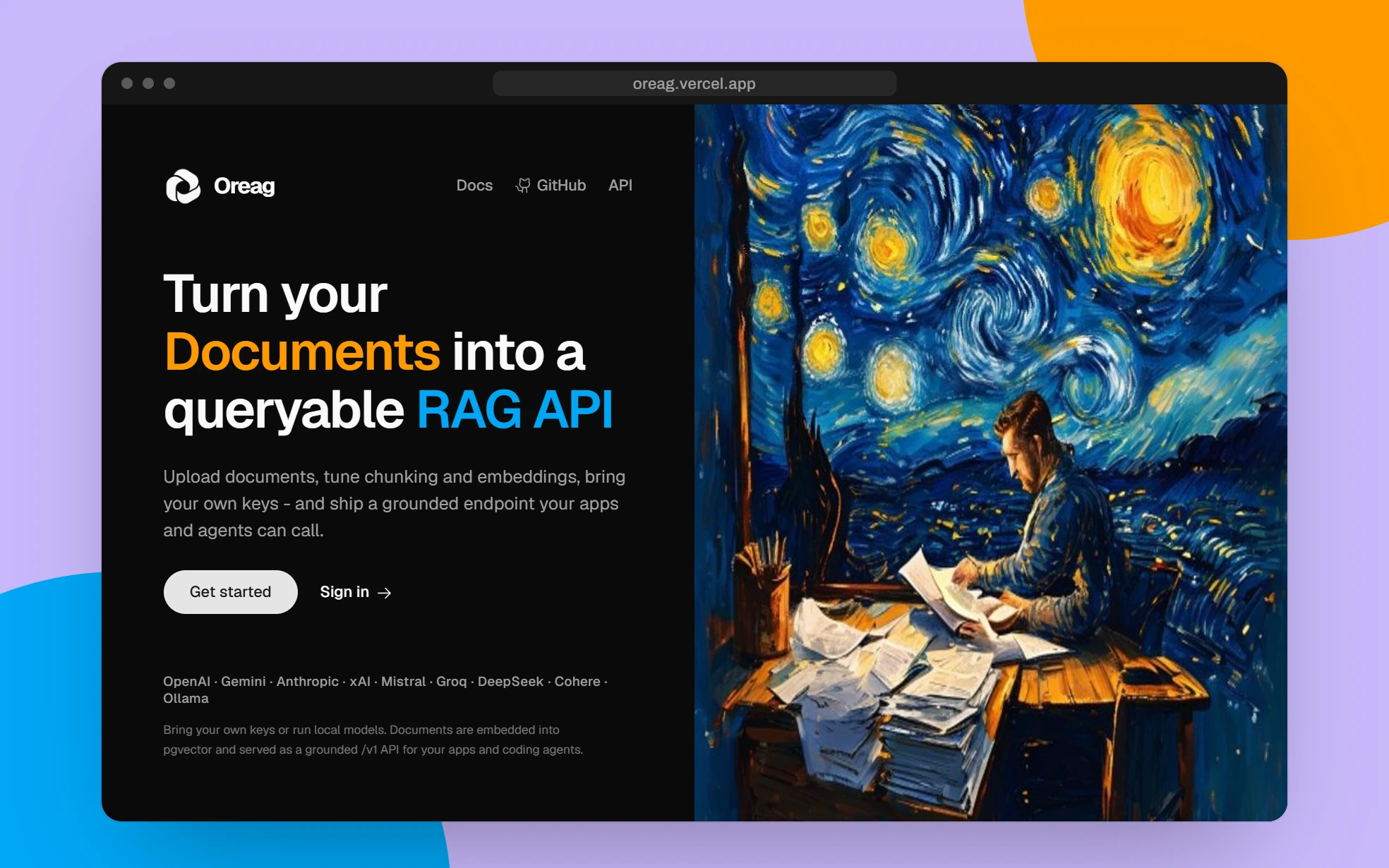Click "Cohere" in the provider list
Viewport: 1389px width, 868px height.
click(577, 682)
